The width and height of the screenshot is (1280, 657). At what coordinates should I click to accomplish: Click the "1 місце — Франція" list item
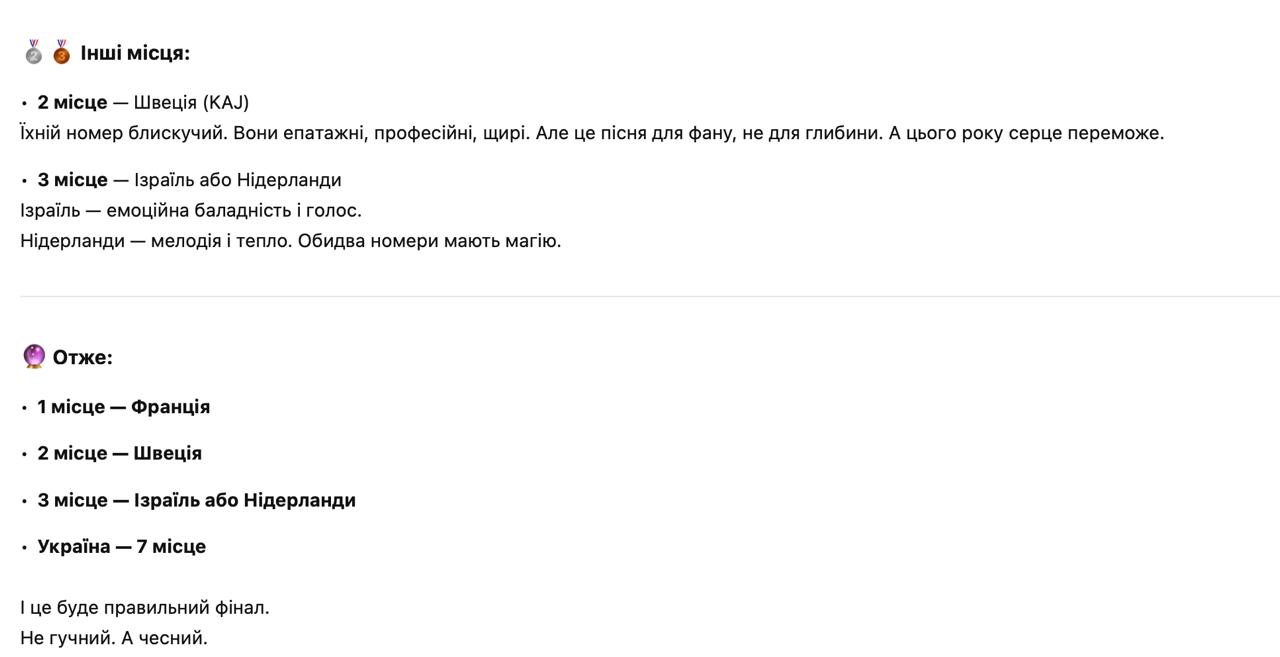[x=124, y=407]
